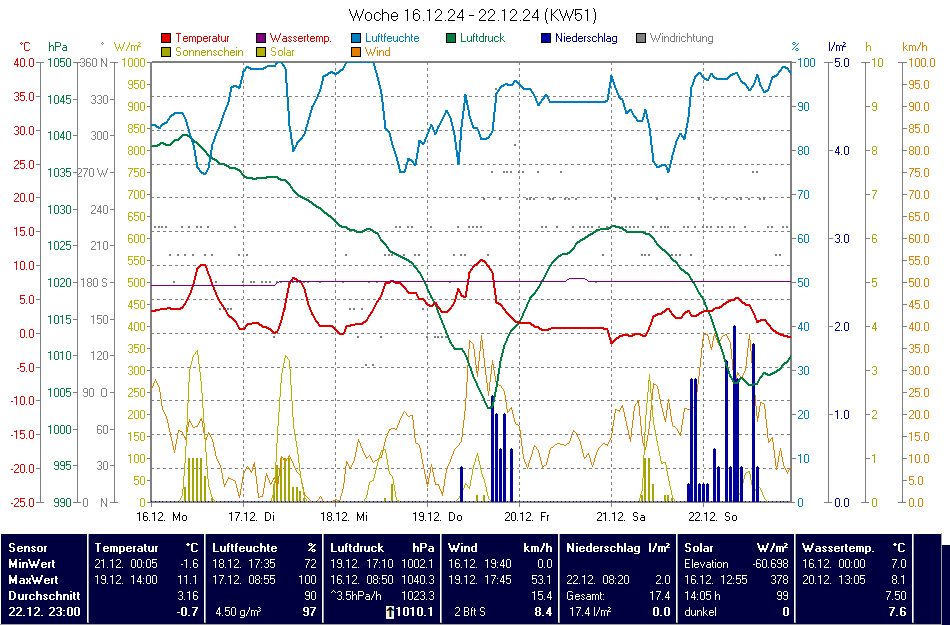950x625 pixels.
Task: Click the Wassertemp. column header in table
Action: [x=838, y=547]
